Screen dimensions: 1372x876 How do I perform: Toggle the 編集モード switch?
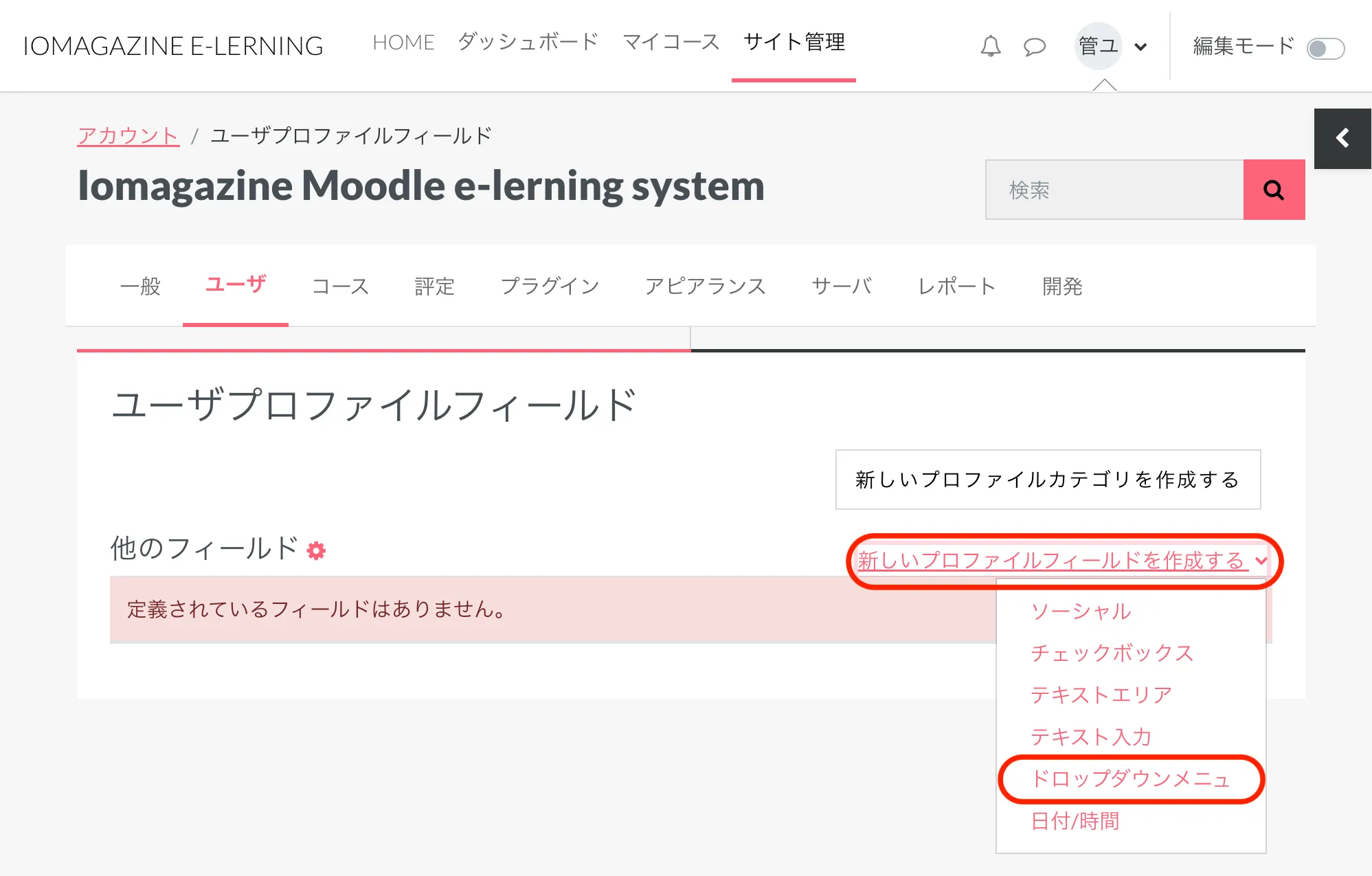[x=1325, y=48]
